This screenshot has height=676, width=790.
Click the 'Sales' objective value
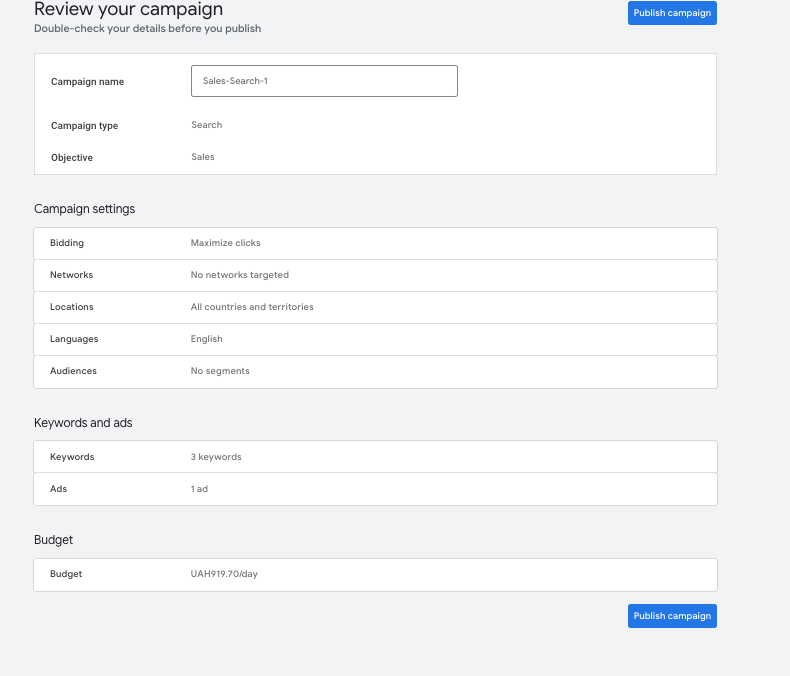pyautogui.click(x=202, y=157)
